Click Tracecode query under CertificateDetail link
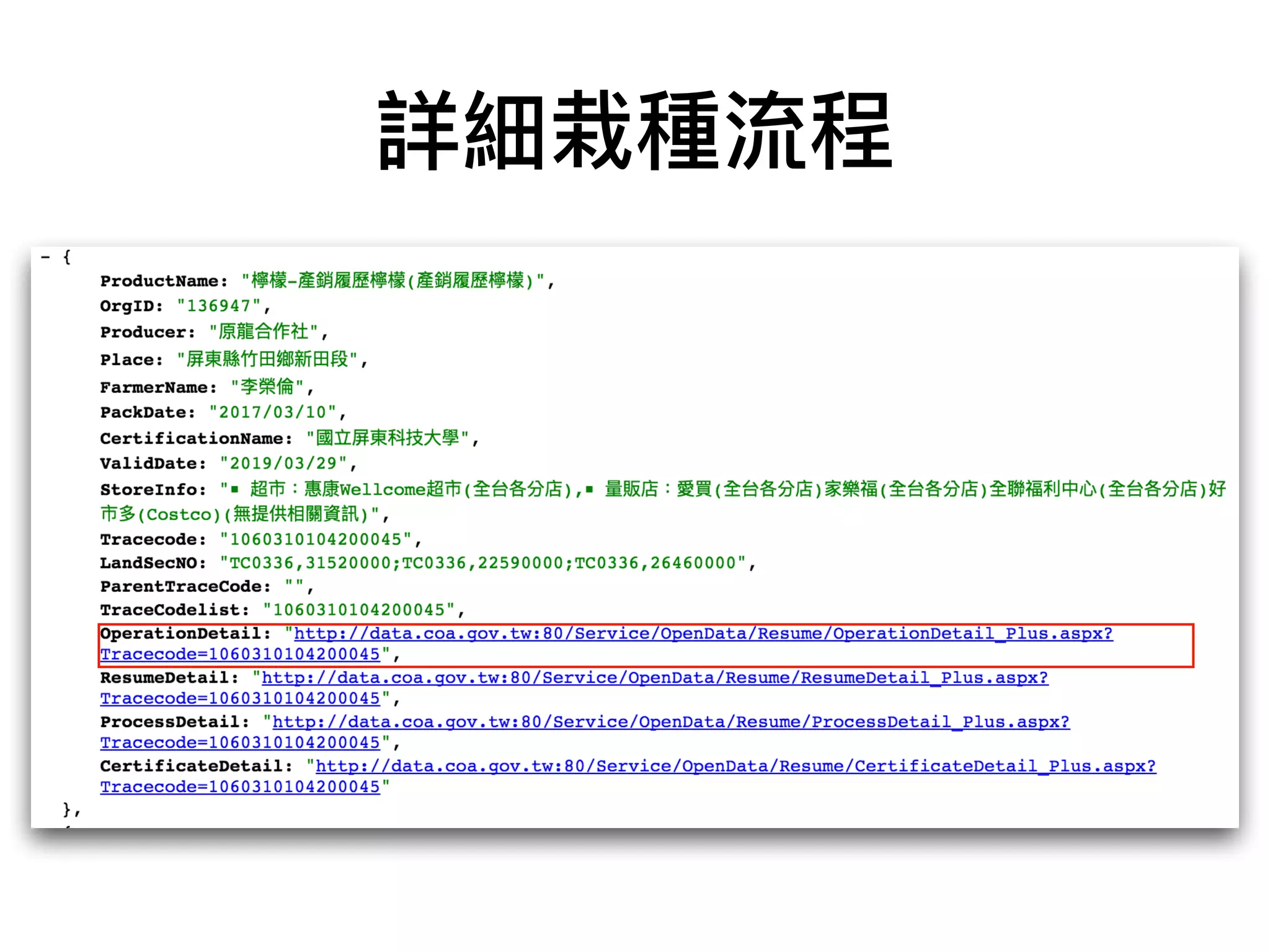 [240, 787]
